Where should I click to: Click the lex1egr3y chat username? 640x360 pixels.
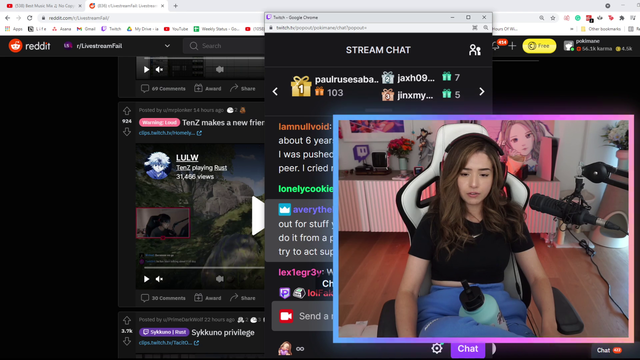pyautogui.click(x=300, y=272)
